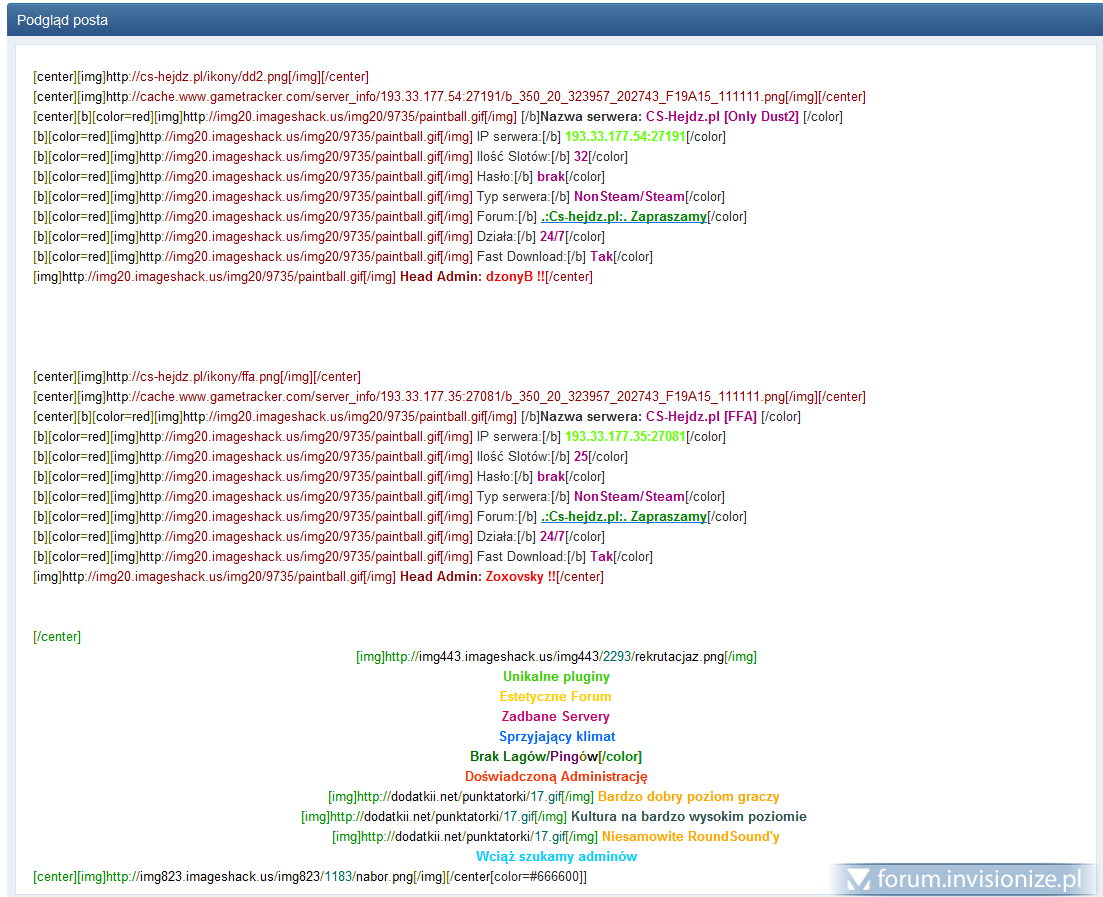Click green 'Unikalne pluginy' text
Viewport: 1103px width, 897px height.
click(x=556, y=677)
